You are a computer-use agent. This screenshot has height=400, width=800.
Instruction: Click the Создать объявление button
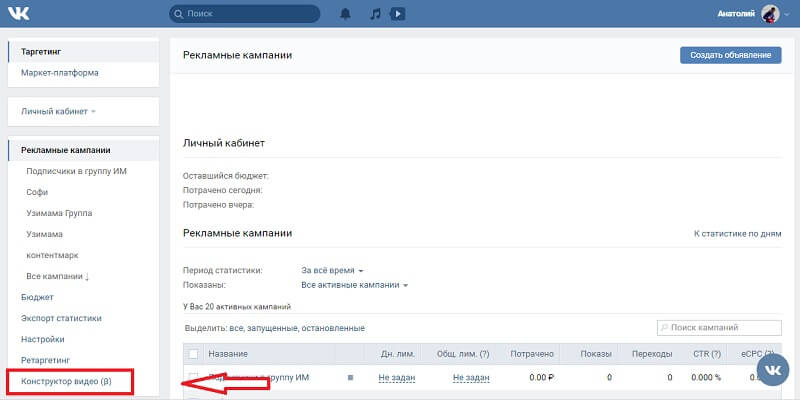(730, 55)
